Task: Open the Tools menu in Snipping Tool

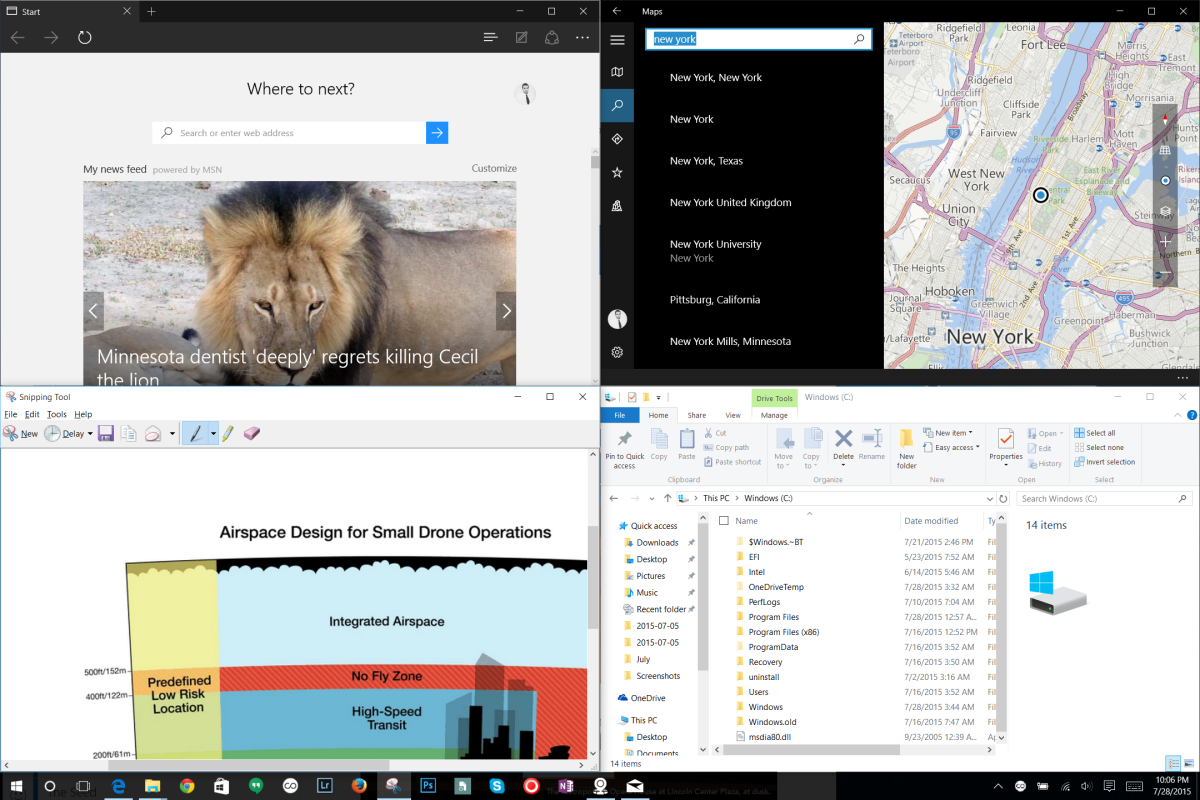Action: coord(57,414)
